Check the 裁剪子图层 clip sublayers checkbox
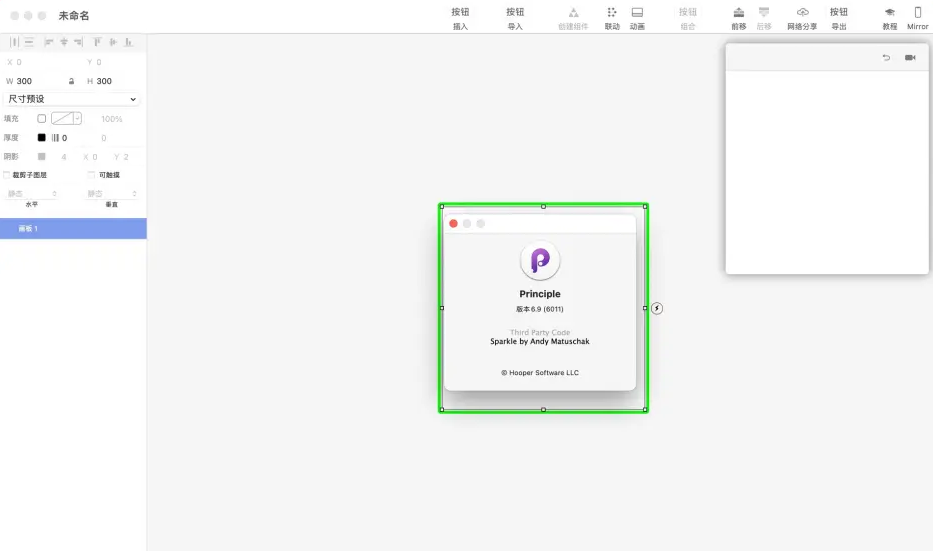This screenshot has height=551, width=933. click(x=7, y=175)
